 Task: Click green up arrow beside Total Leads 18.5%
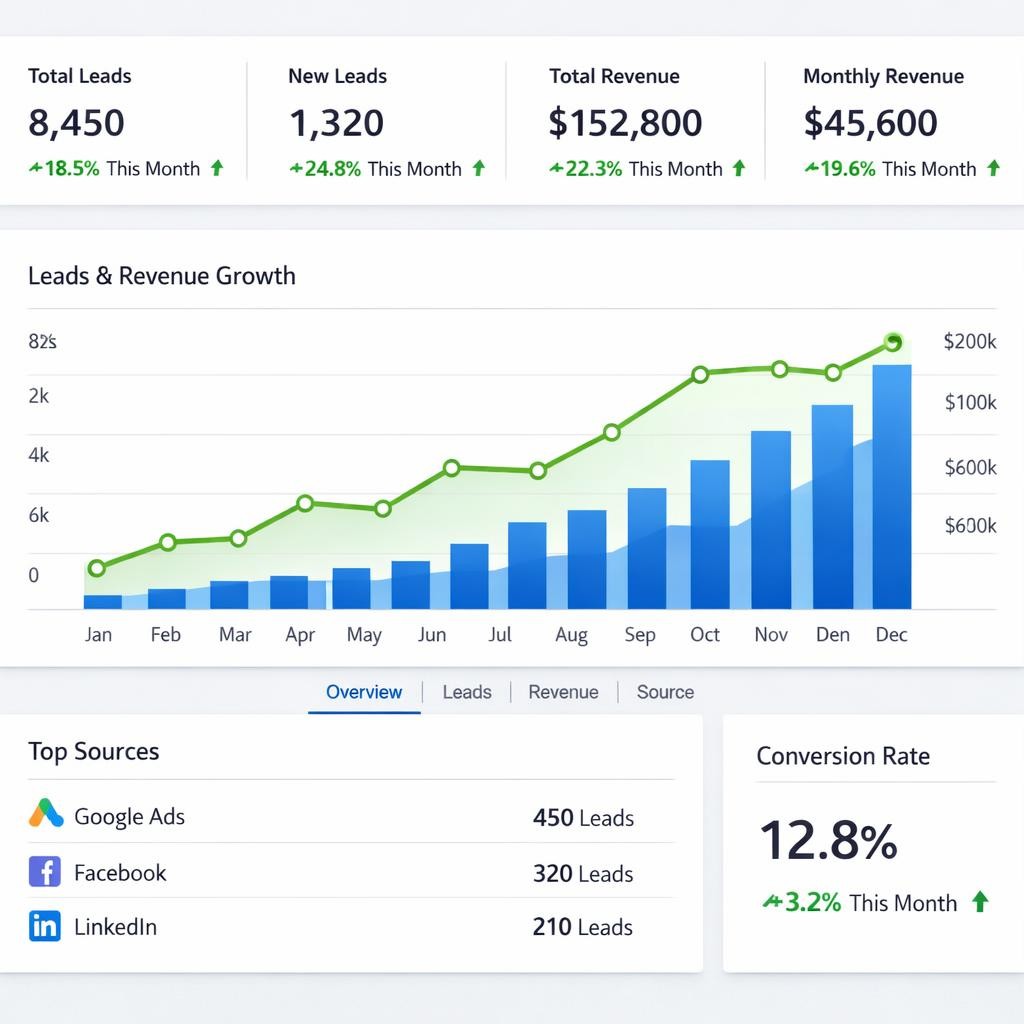tap(217, 168)
